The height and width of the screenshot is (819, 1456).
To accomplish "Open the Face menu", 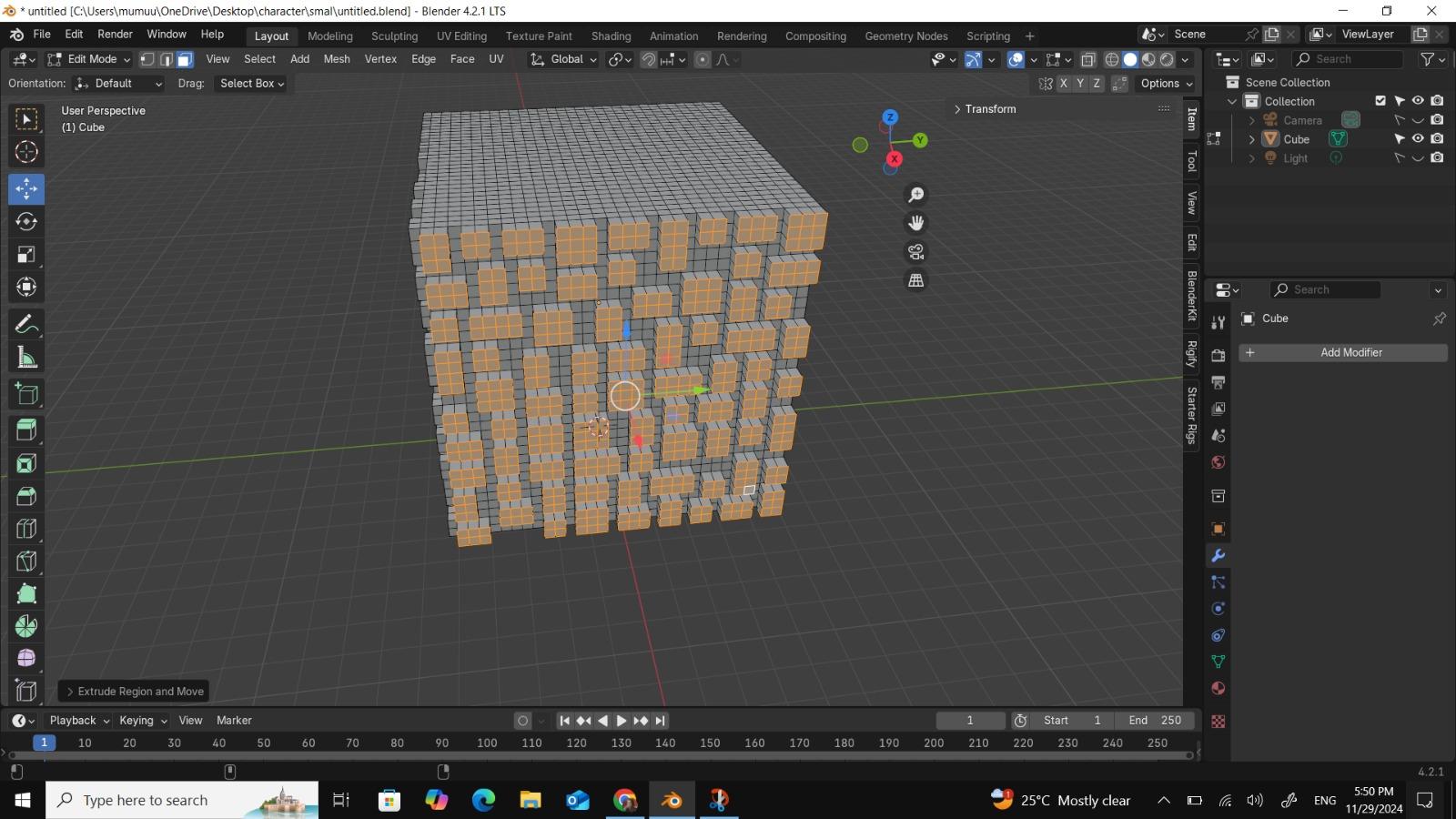I will 462,59.
